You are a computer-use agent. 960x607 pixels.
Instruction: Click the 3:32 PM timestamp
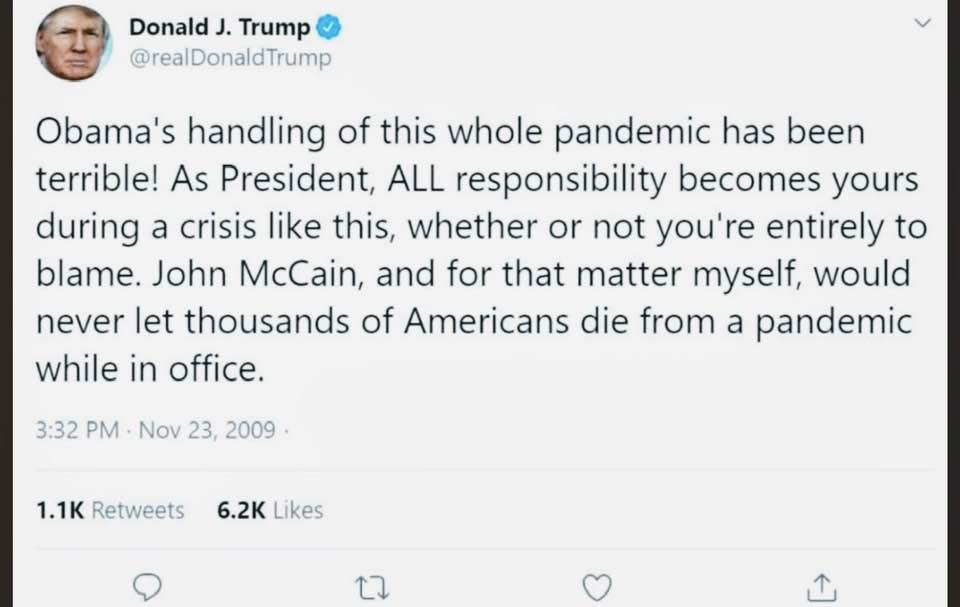coord(77,430)
